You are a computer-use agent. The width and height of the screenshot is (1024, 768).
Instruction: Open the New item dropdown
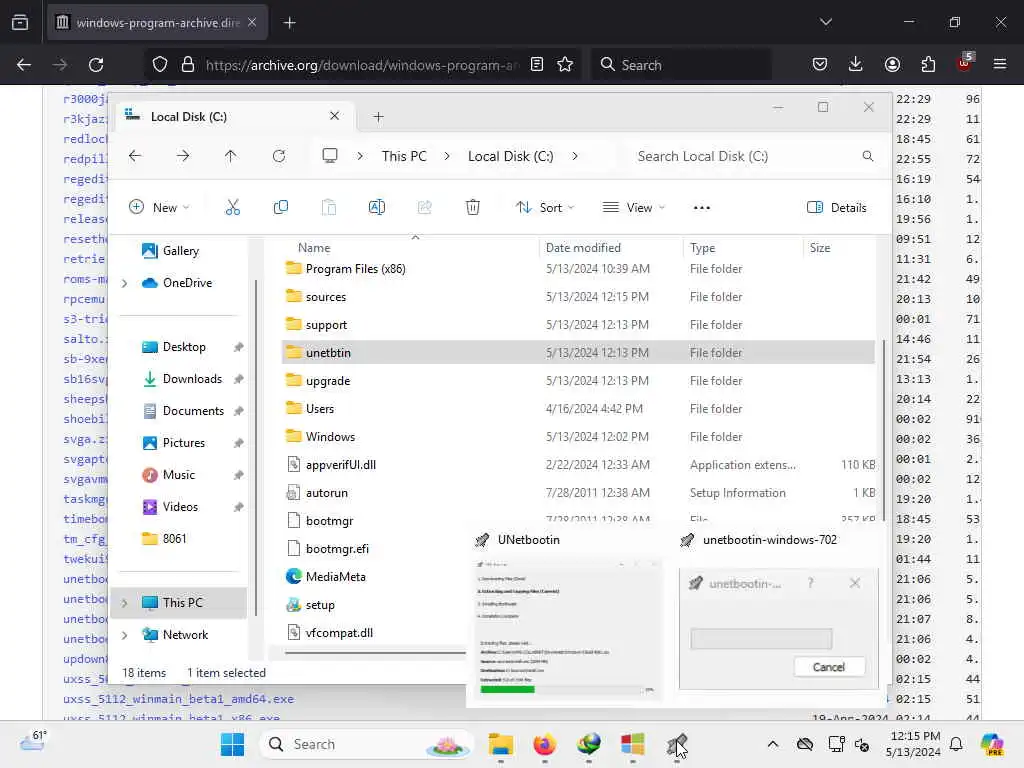coord(159,208)
